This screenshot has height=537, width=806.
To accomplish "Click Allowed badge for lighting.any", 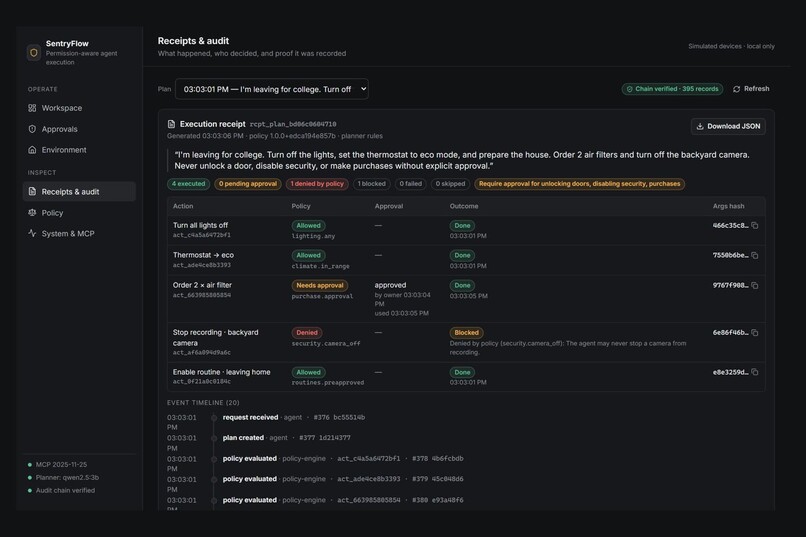I will [x=308, y=226].
